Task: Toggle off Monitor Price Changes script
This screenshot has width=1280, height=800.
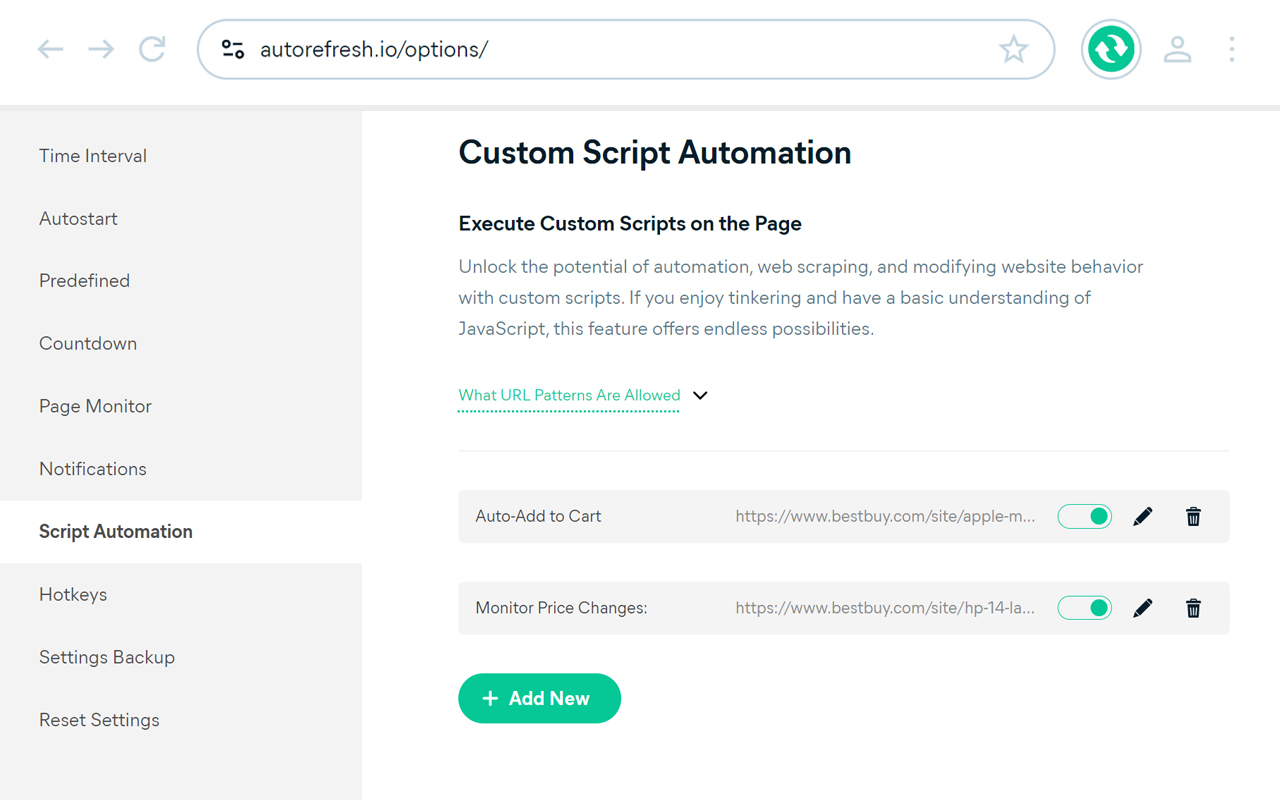Action: (x=1084, y=608)
